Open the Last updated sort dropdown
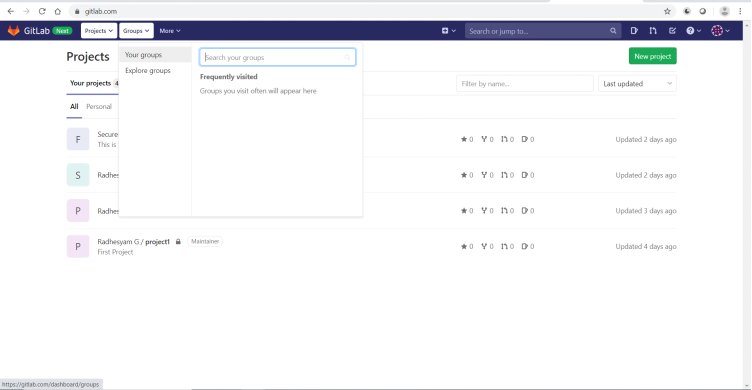 tap(637, 83)
